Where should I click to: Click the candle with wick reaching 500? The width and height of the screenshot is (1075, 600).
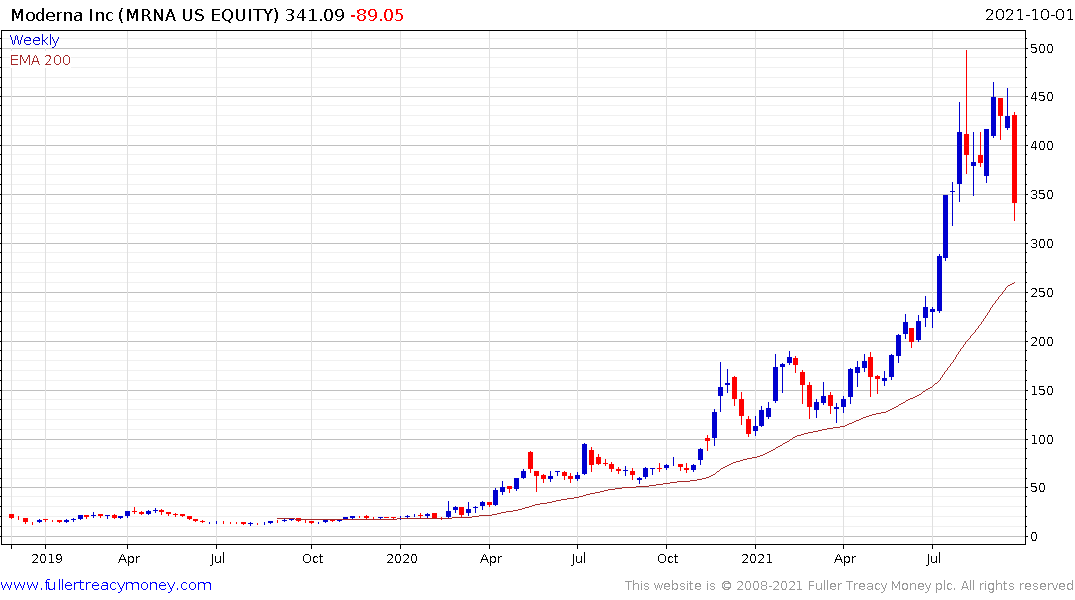coord(967,144)
